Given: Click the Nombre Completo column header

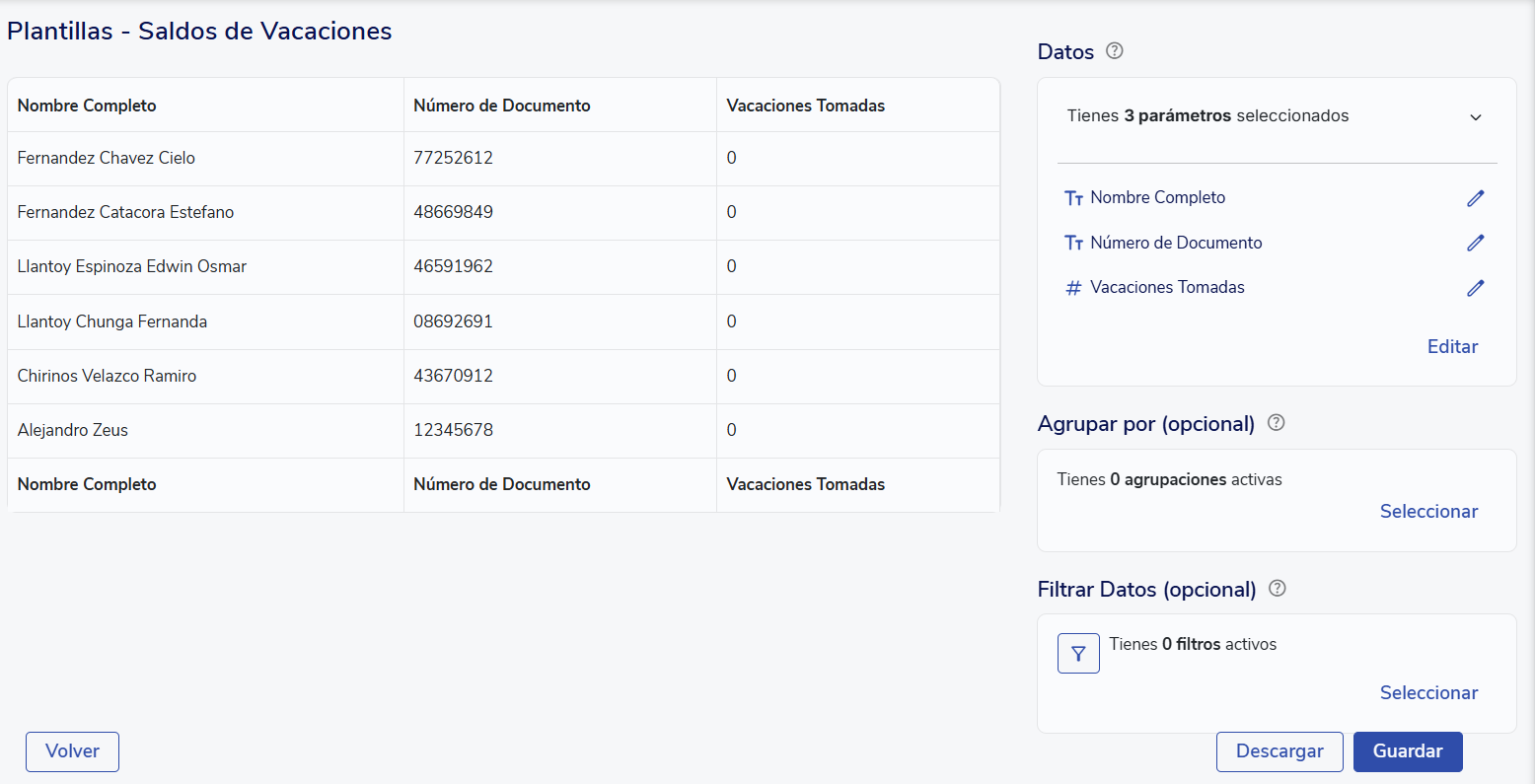Looking at the screenshot, I should pyautogui.click(x=87, y=106).
